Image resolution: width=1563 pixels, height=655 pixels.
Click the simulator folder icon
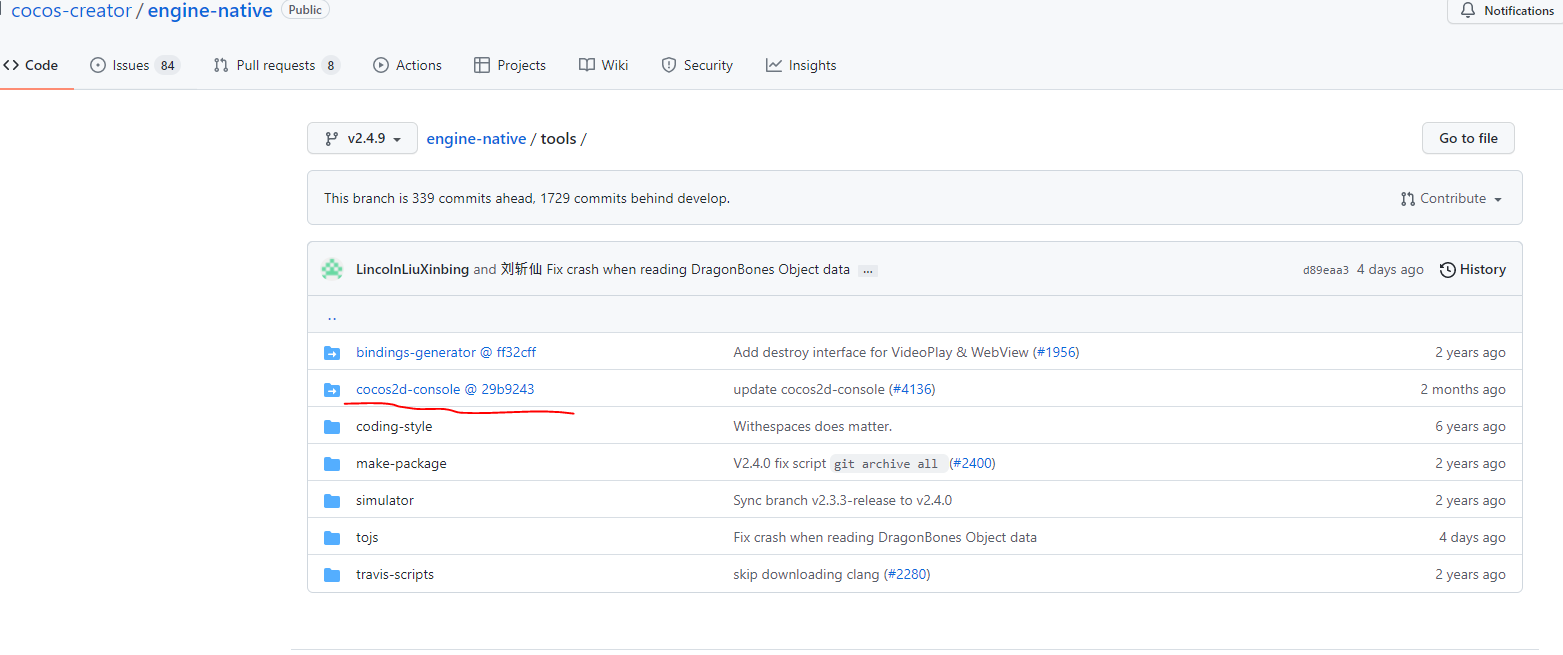click(332, 500)
